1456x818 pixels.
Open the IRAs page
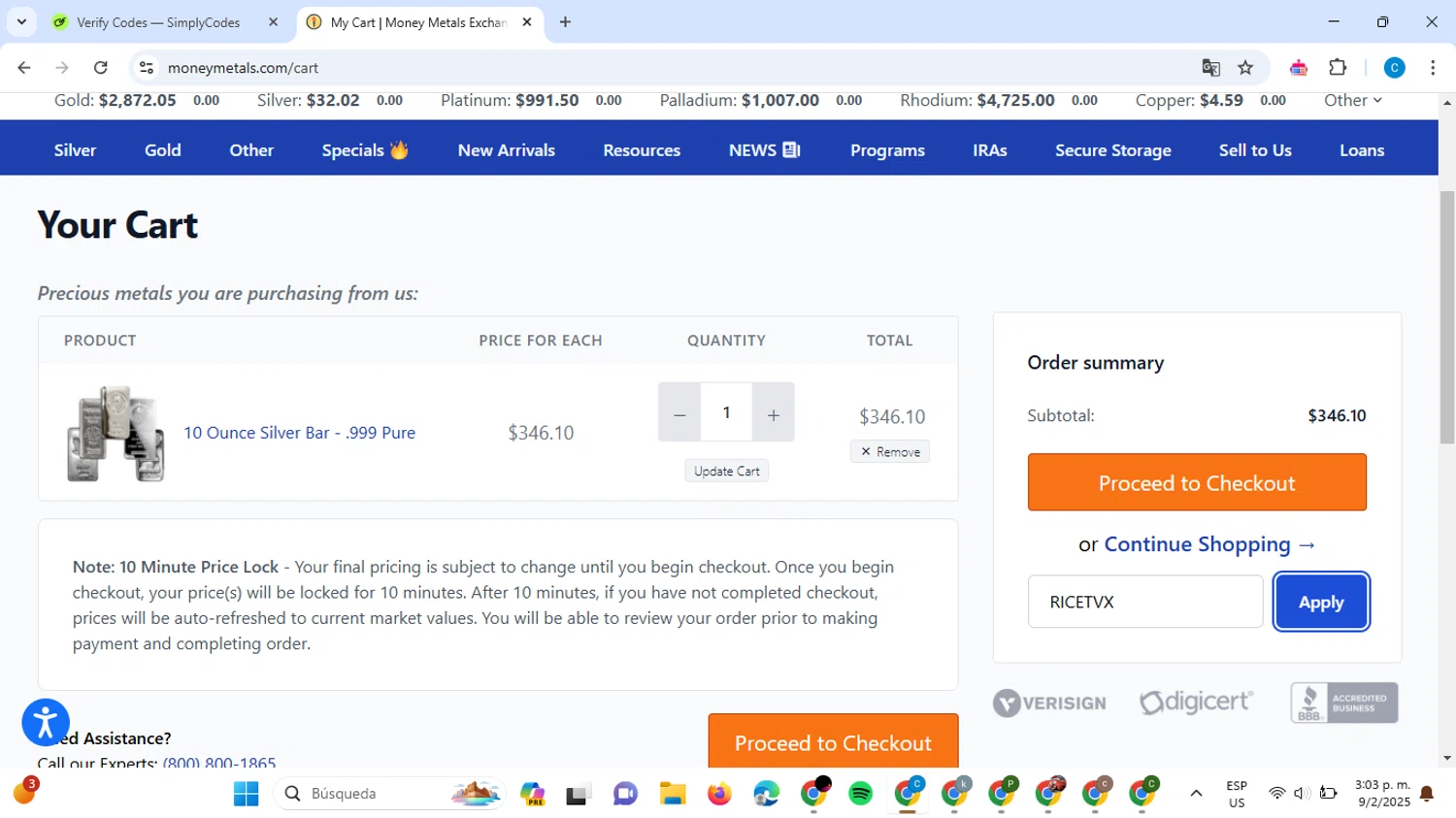coord(990,150)
